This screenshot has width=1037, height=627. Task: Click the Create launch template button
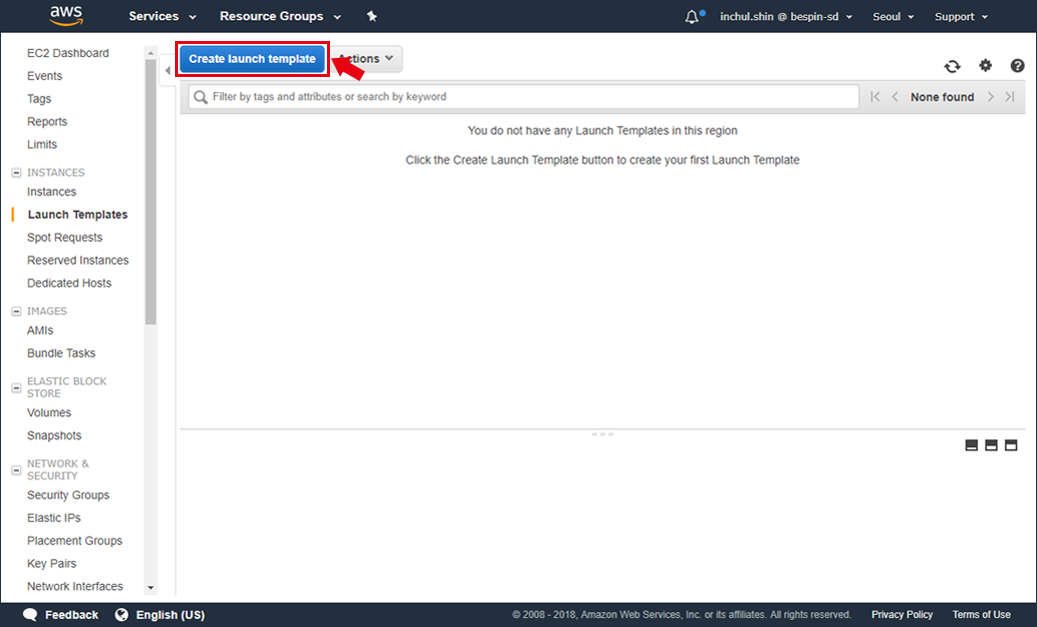coord(252,59)
